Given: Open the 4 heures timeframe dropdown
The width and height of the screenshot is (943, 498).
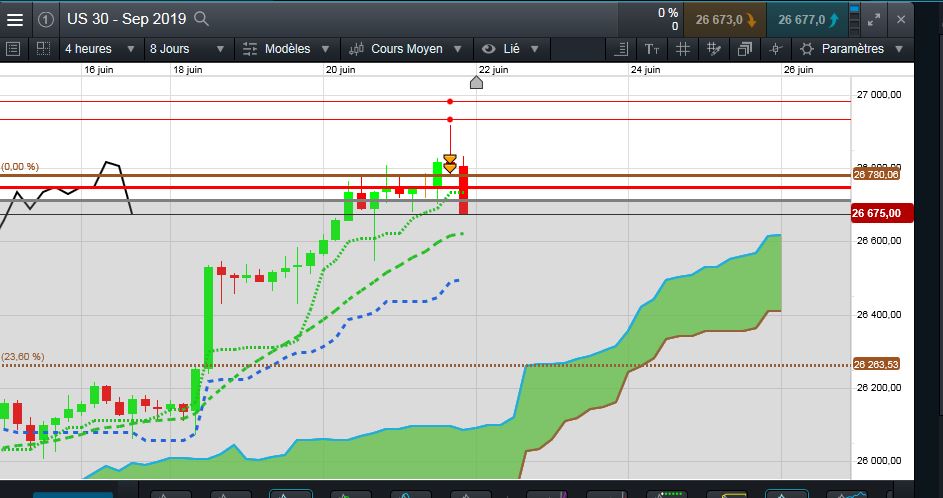Looking at the screenshot, I should [99, 49].
